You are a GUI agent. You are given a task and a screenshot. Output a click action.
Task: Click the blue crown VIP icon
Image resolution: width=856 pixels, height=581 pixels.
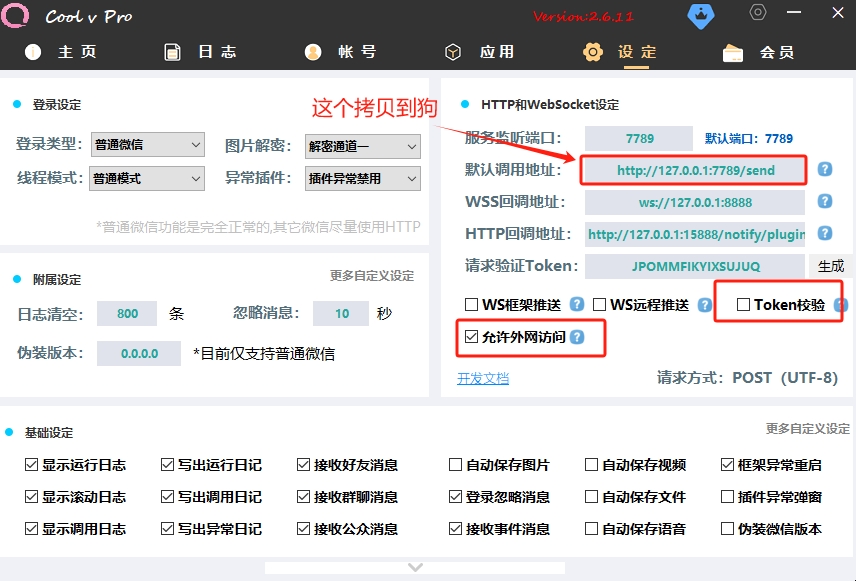[x=700, y=16]
